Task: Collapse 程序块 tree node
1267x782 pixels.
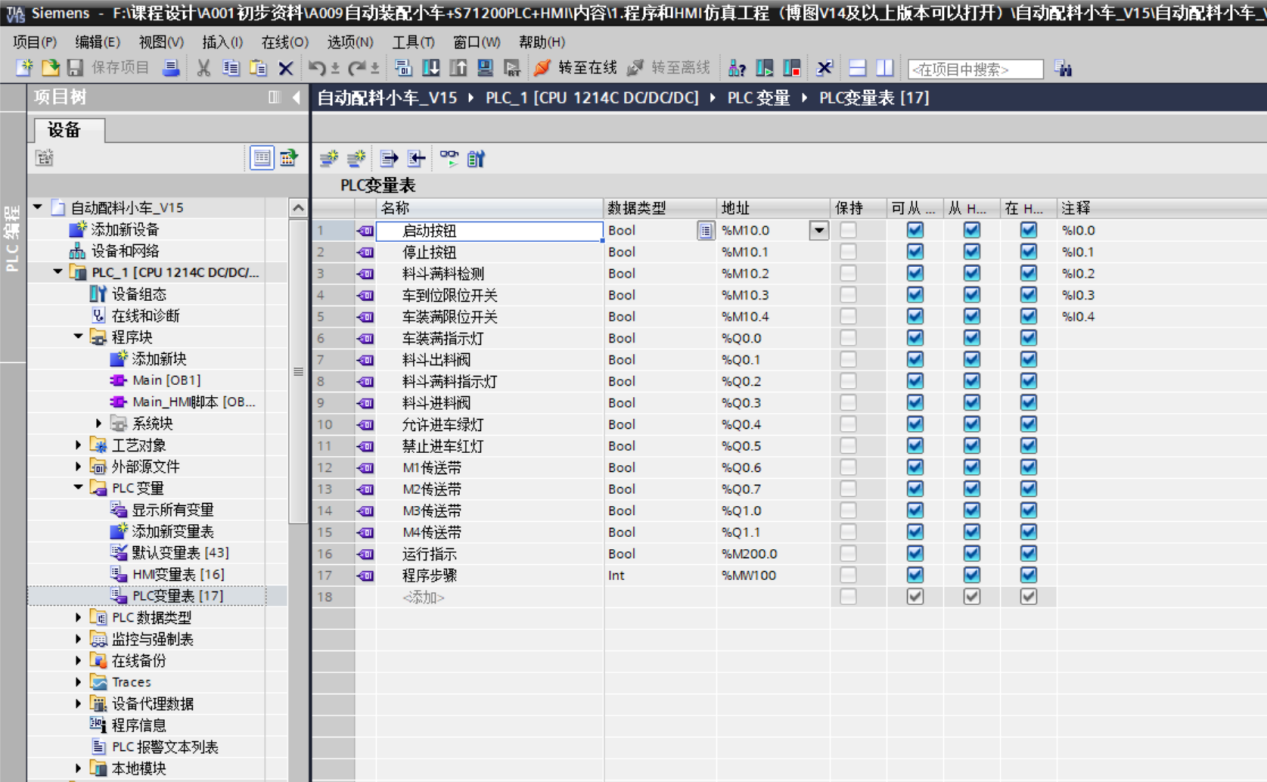Action: tap(79, 337)
